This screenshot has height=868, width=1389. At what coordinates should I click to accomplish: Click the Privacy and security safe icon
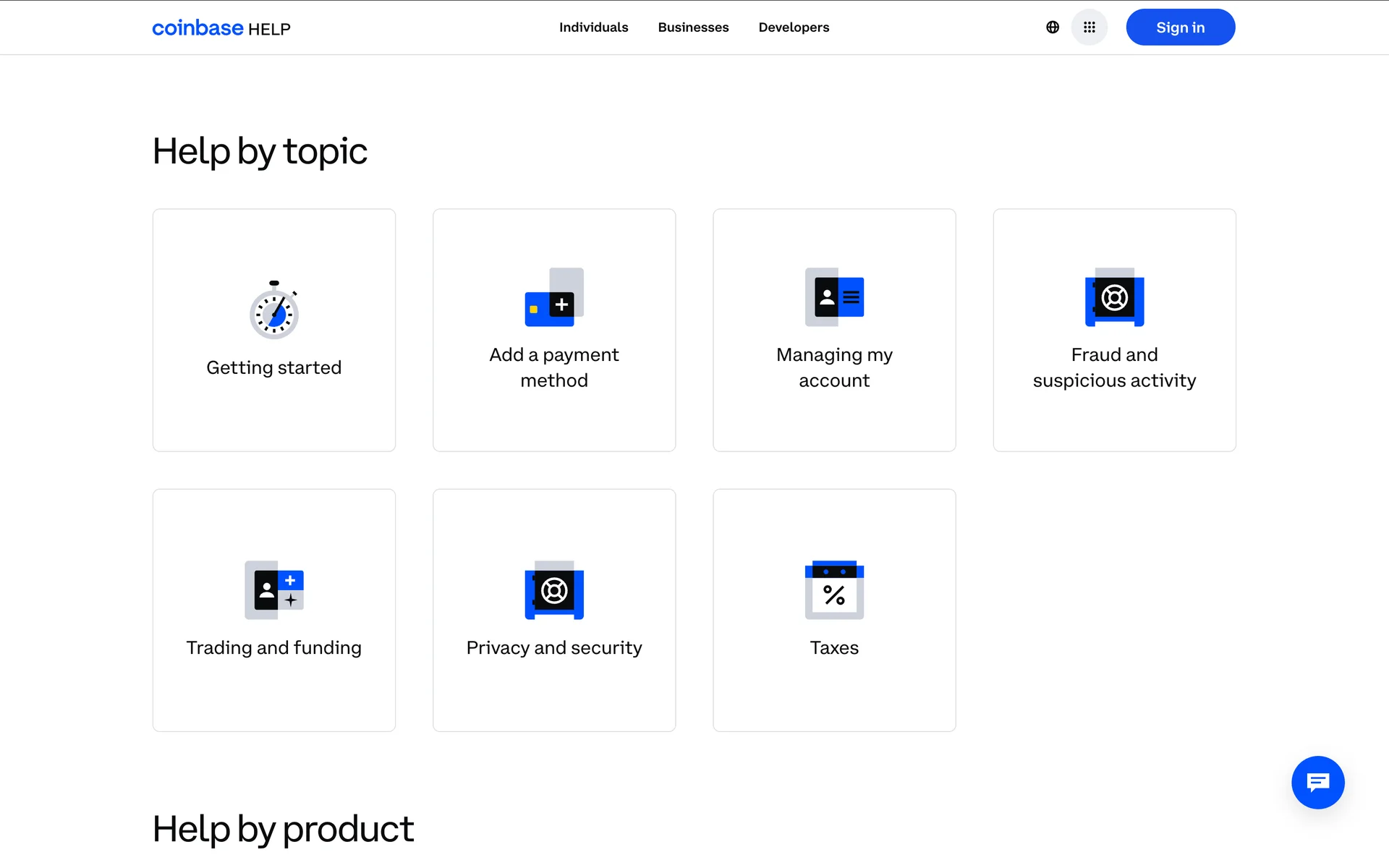click(x=554, y=590)
